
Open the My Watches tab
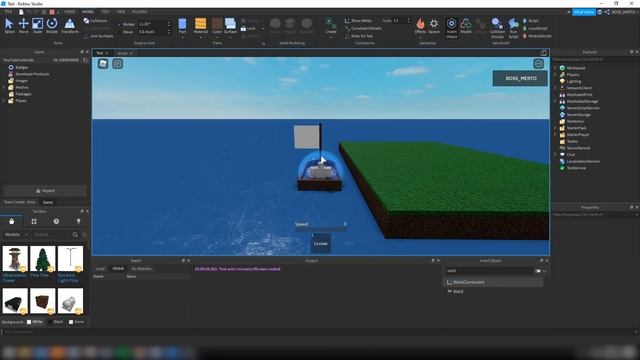pyautogui.click(x=141, y=269)
